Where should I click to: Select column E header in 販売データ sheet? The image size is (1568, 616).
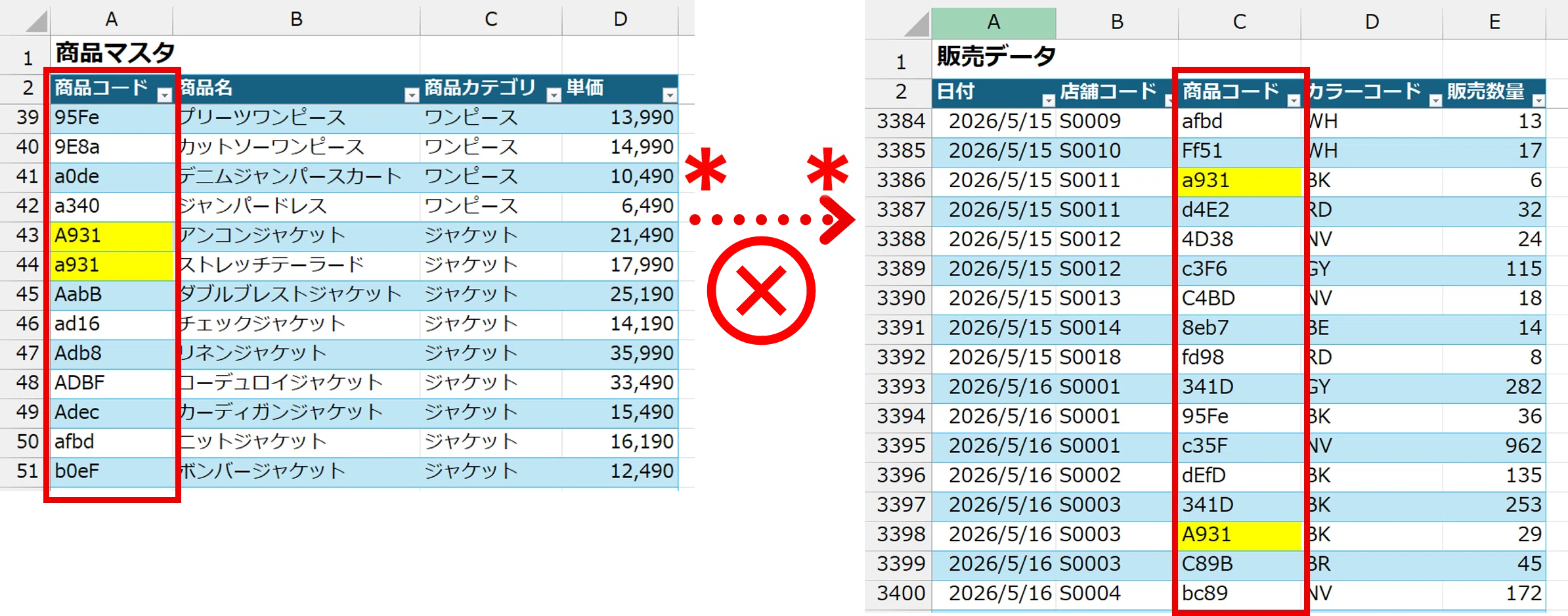pyautogui.click(x=1494, y=23)
